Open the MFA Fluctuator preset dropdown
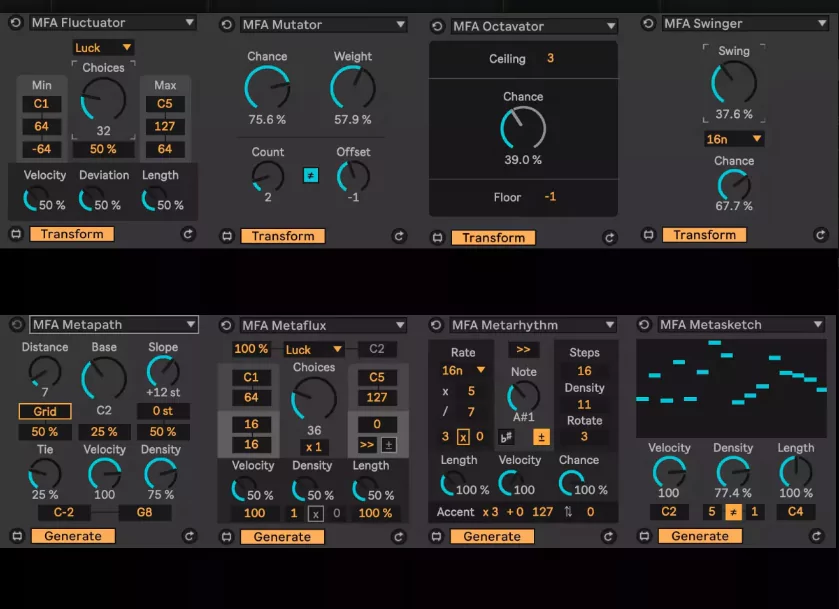The width and height of the screenshot is (839, 609). pyautogui.click(x=112, y=22)
